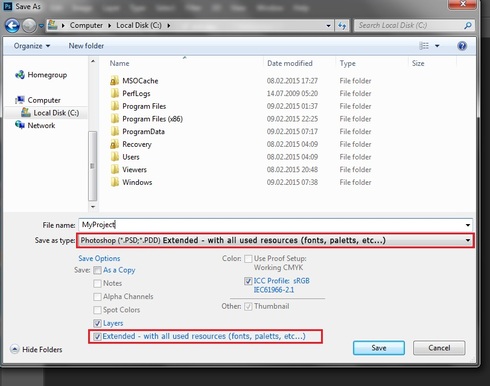490x386 pixels.
Task: Click navigation pane scrollbar up arrow
Action: pyautogui.click(x=93, y=61)
